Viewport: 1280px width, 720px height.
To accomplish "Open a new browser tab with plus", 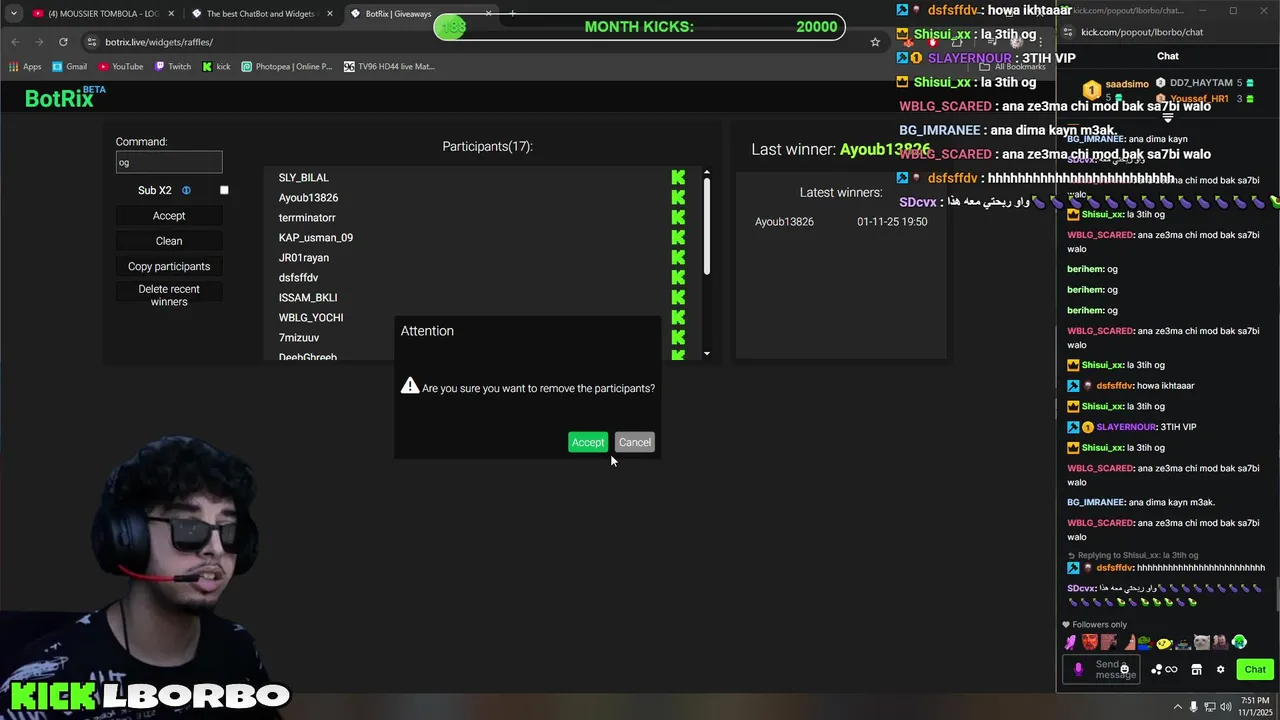I will tap(512, 14).
